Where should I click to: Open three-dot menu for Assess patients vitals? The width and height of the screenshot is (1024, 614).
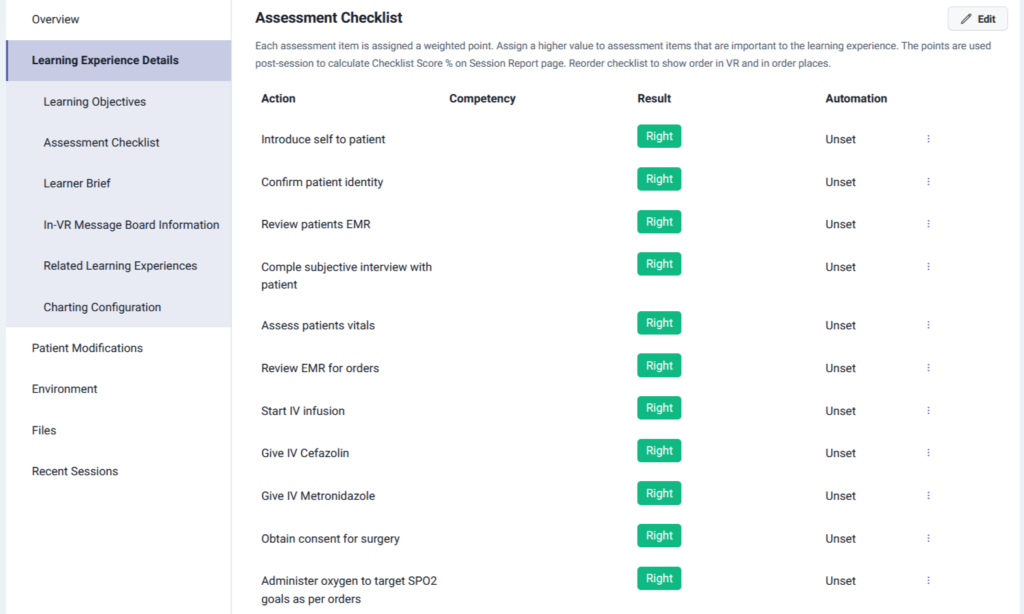[928, 325]
